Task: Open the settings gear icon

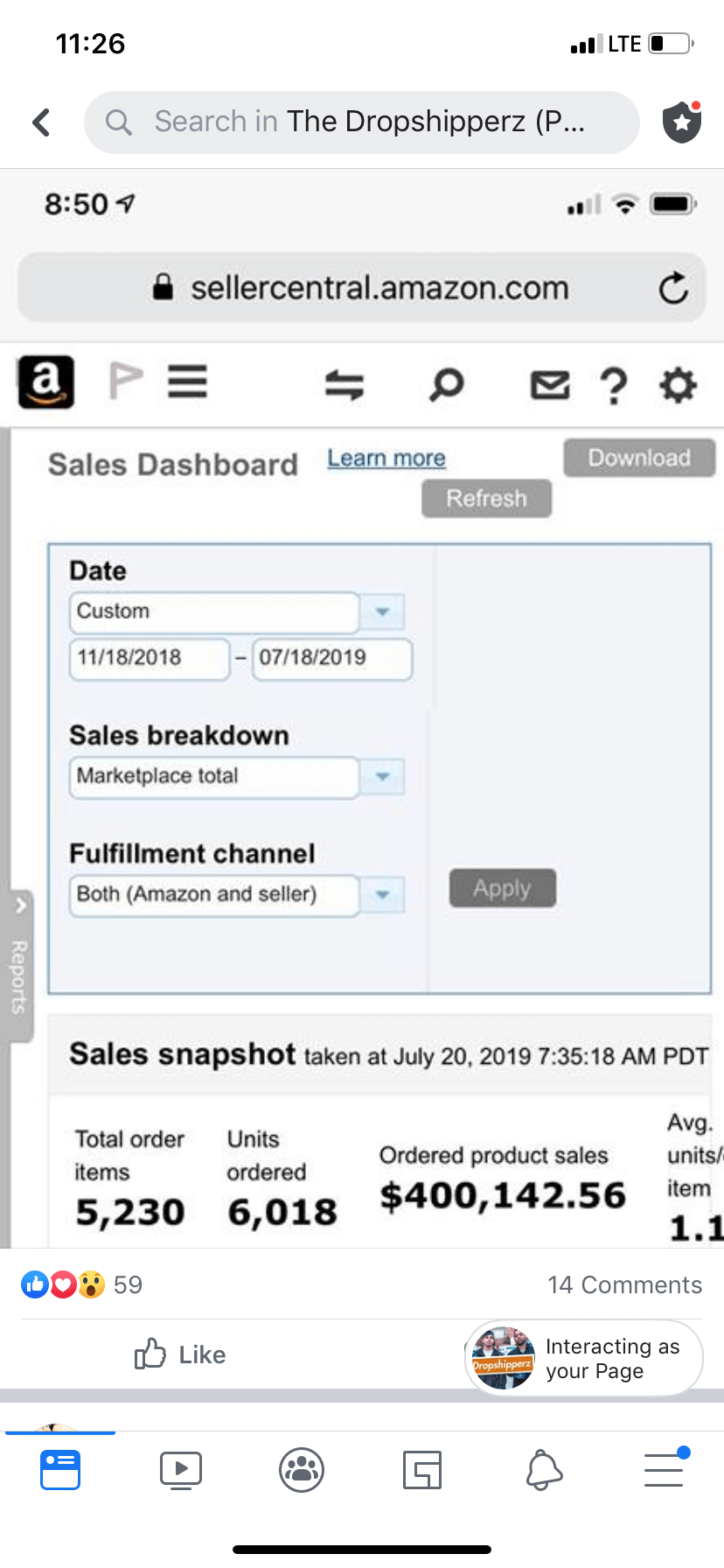Action: [x=678, y=385]
